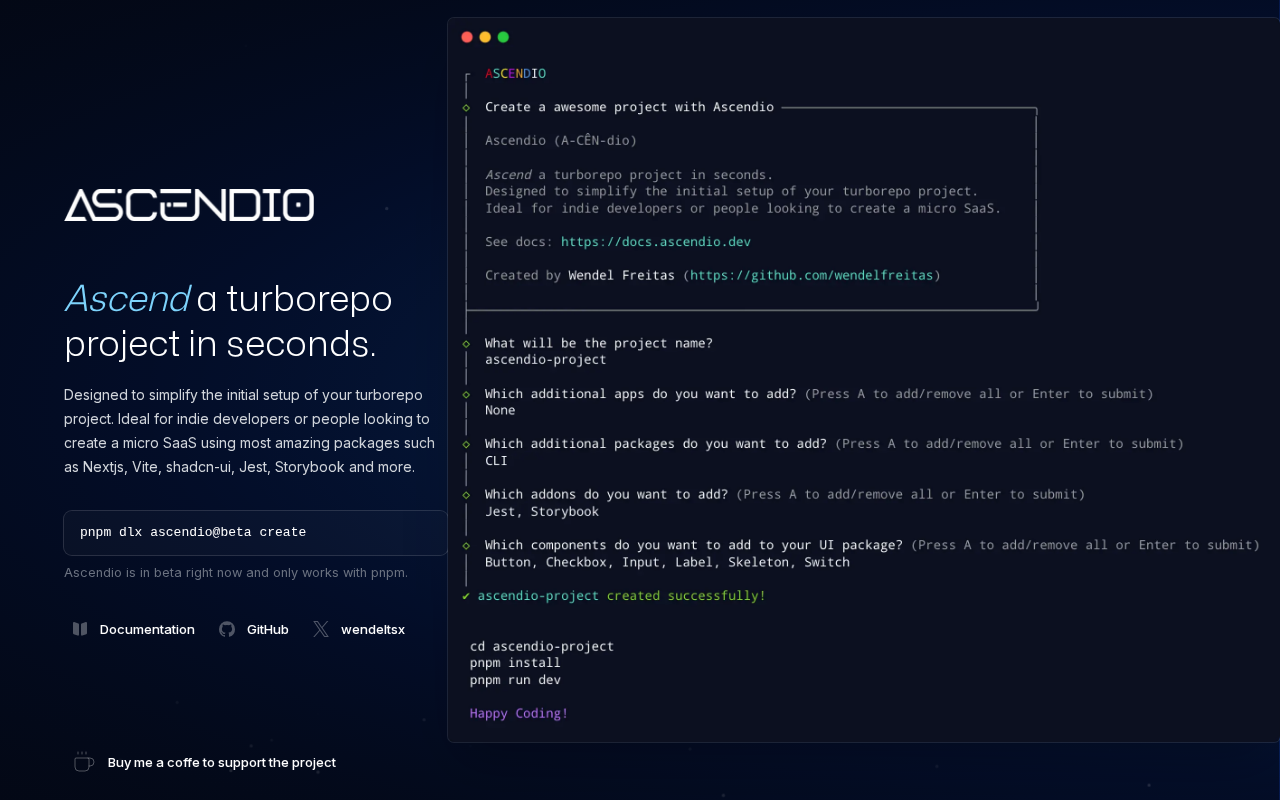
Task: Click 'Create a awesome project with Ascendio' line
Action: [629, 107]
